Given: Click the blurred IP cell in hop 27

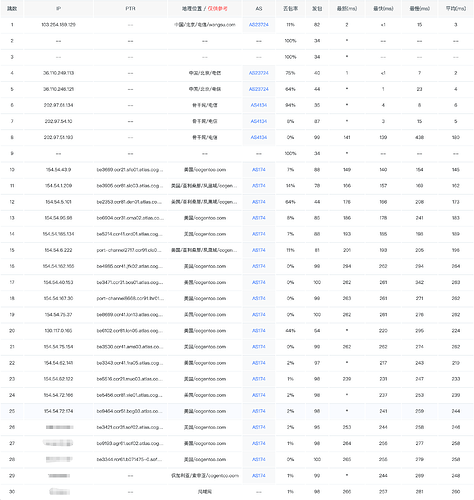Looking at the screenshot, I should 58,443.
